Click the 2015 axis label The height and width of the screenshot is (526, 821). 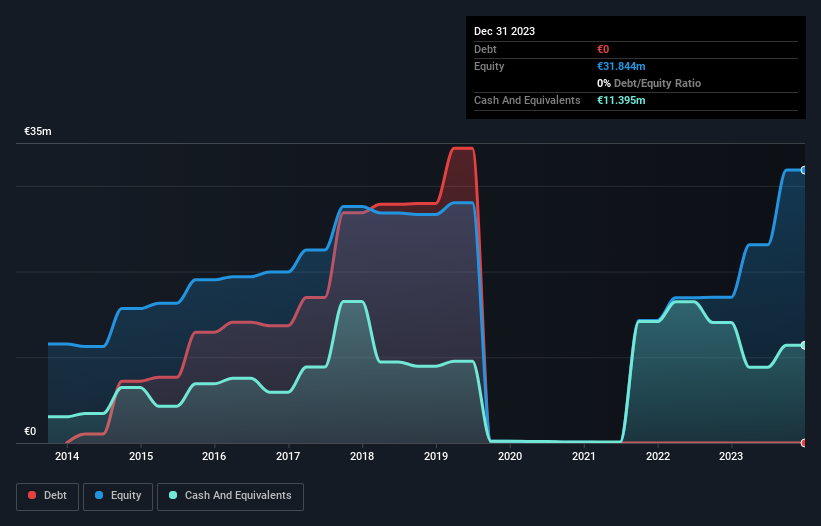coord(141,456)
